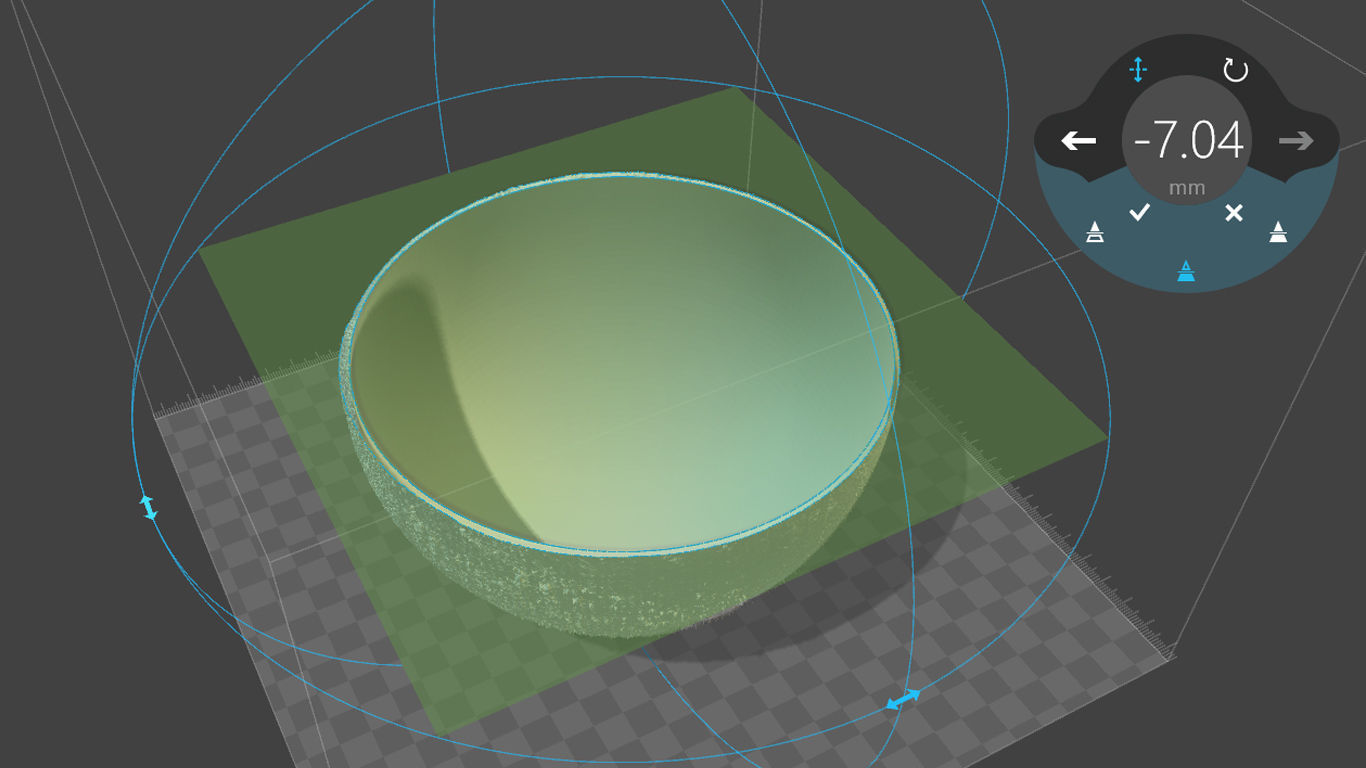Image resolution: width=1366 pixels, height=768 pixels.
Task: Click the mm unit label
Action: coord(1187,188)
